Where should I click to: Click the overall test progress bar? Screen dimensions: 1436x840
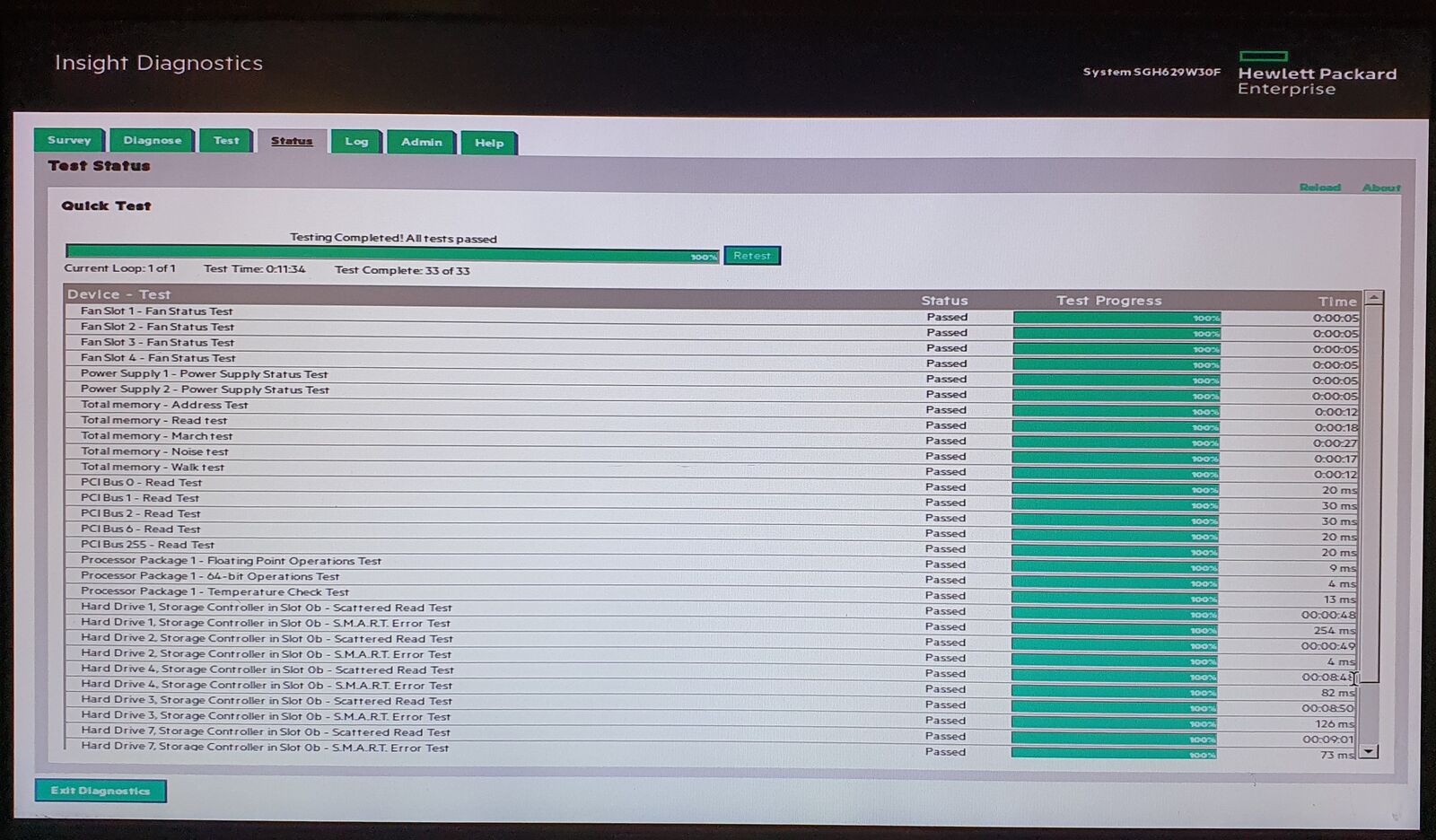pos(392,255)
